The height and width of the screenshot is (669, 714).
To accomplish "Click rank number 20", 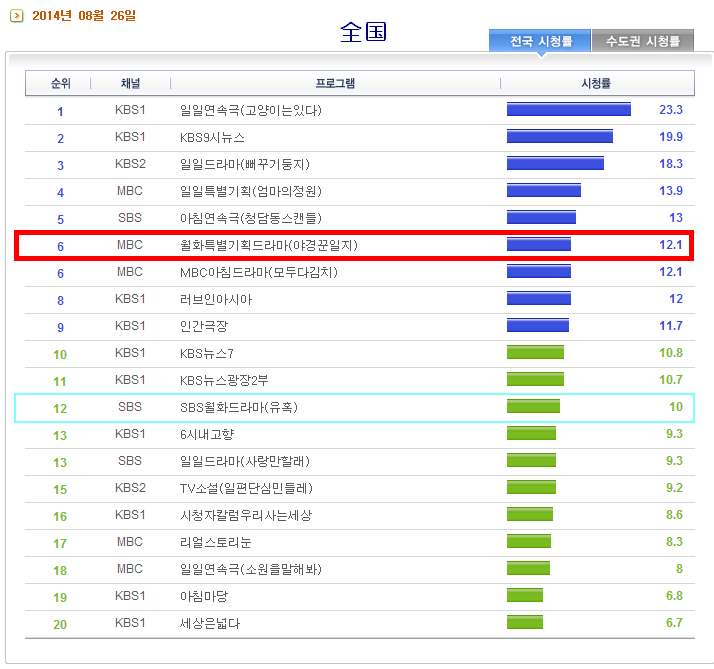I will pos(60,624).
